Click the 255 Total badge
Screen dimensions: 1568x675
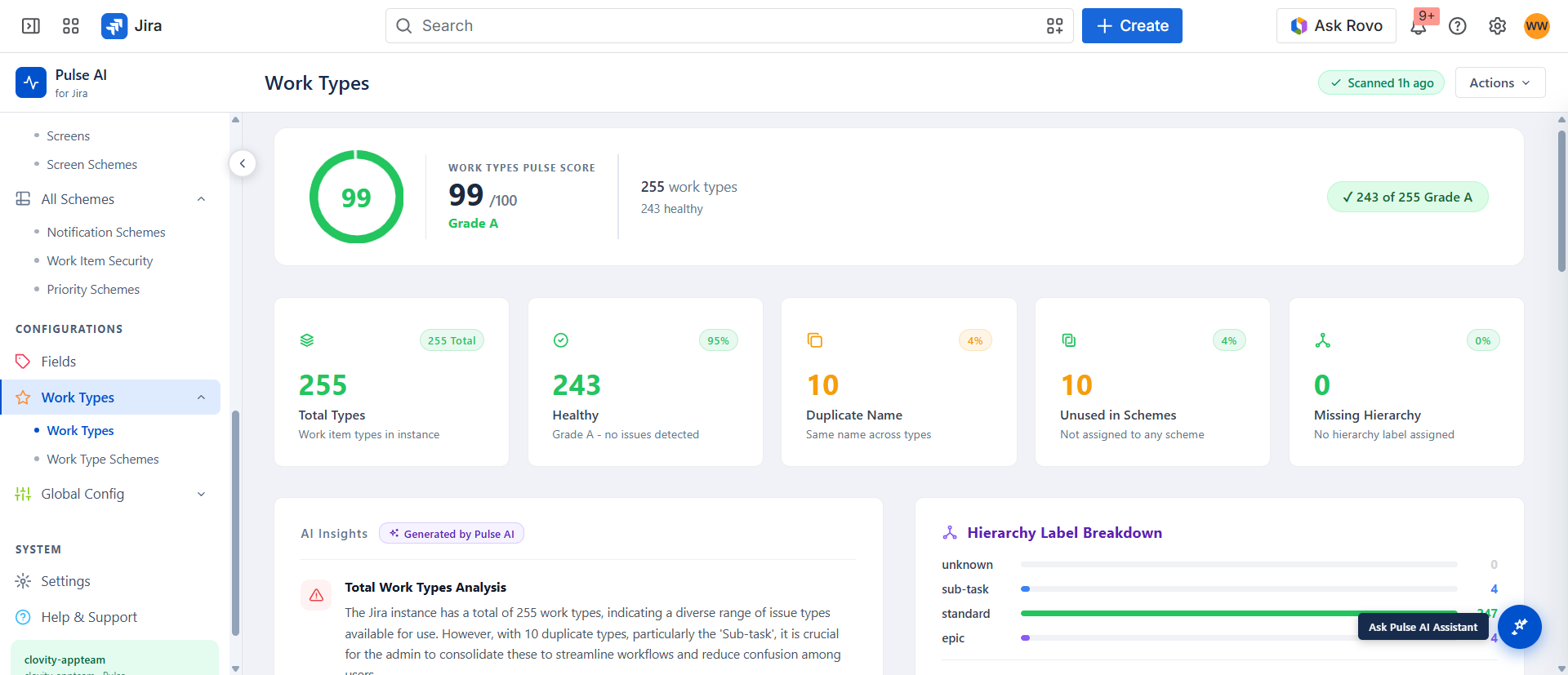coord(452,340)
